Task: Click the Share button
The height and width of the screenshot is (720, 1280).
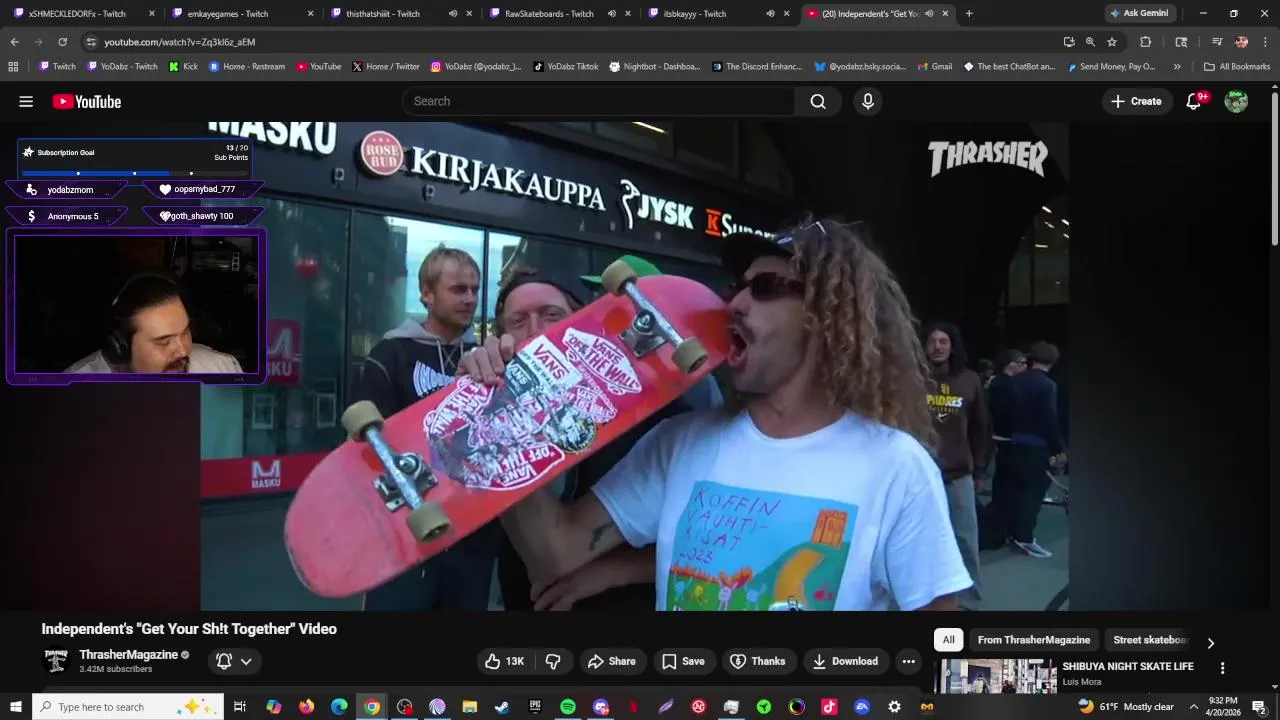Action: click(x=611, y=661)
